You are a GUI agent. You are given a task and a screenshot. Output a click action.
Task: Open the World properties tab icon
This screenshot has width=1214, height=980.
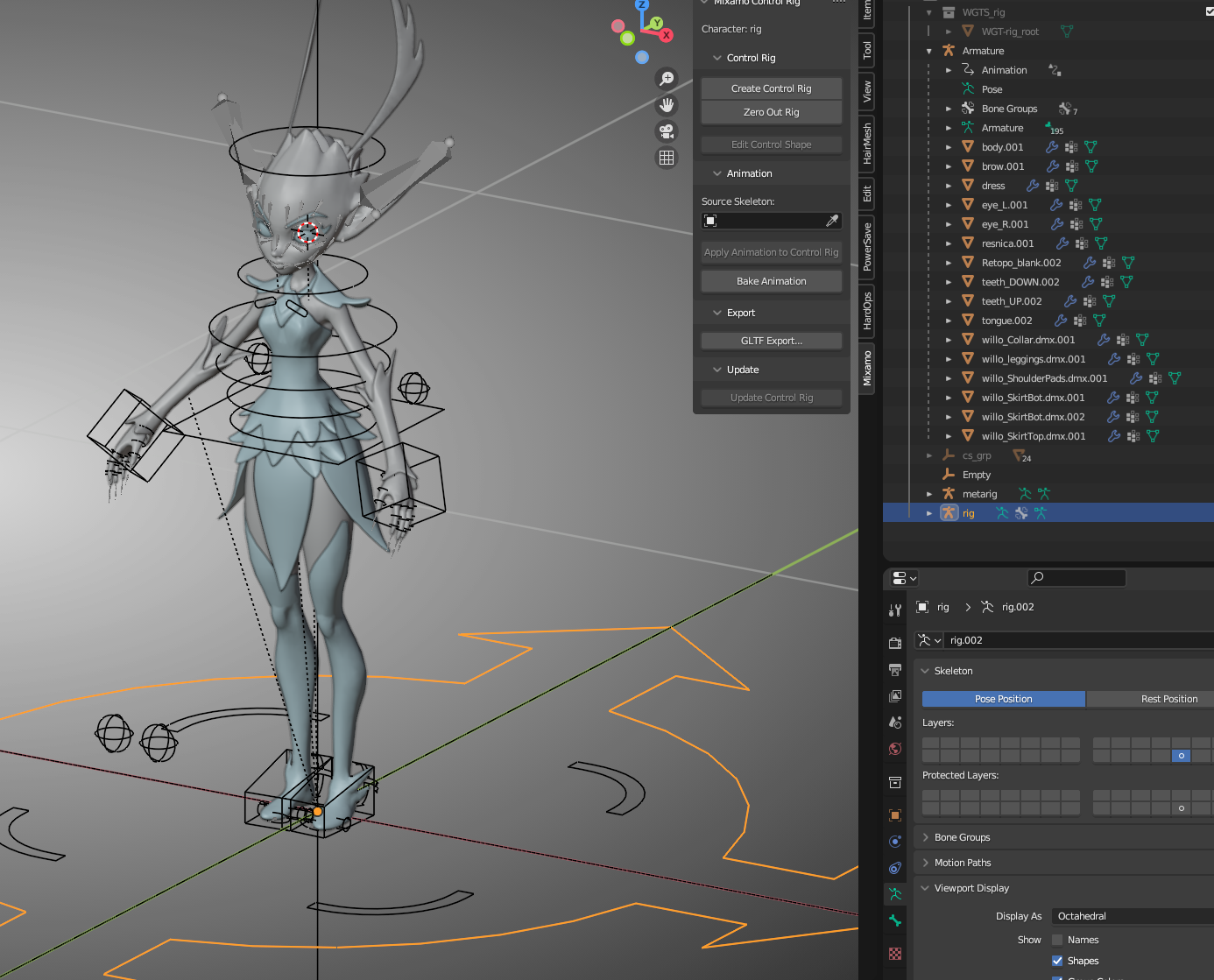[x=895, y=749]
